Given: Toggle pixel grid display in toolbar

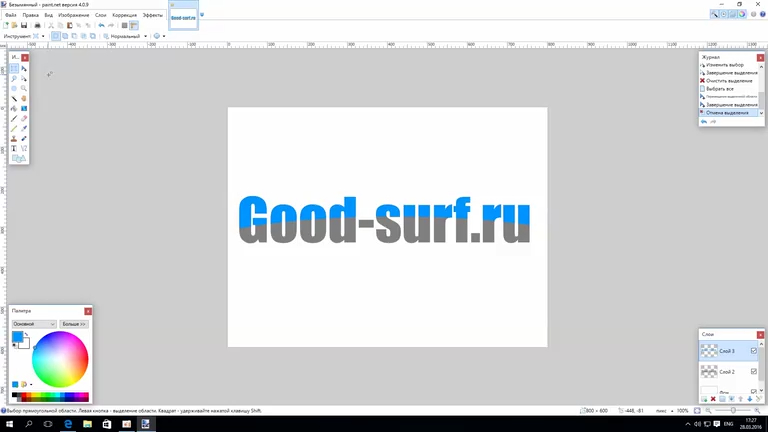Looking at the screenshot, I should click(124, 25).
